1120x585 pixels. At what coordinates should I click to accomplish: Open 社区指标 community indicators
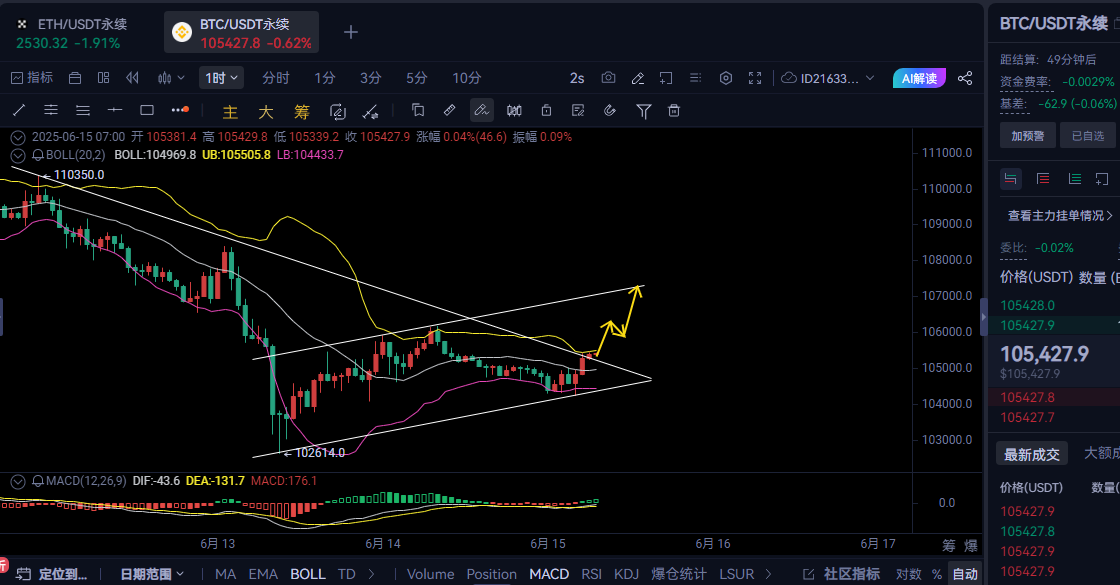click(841, 574)
